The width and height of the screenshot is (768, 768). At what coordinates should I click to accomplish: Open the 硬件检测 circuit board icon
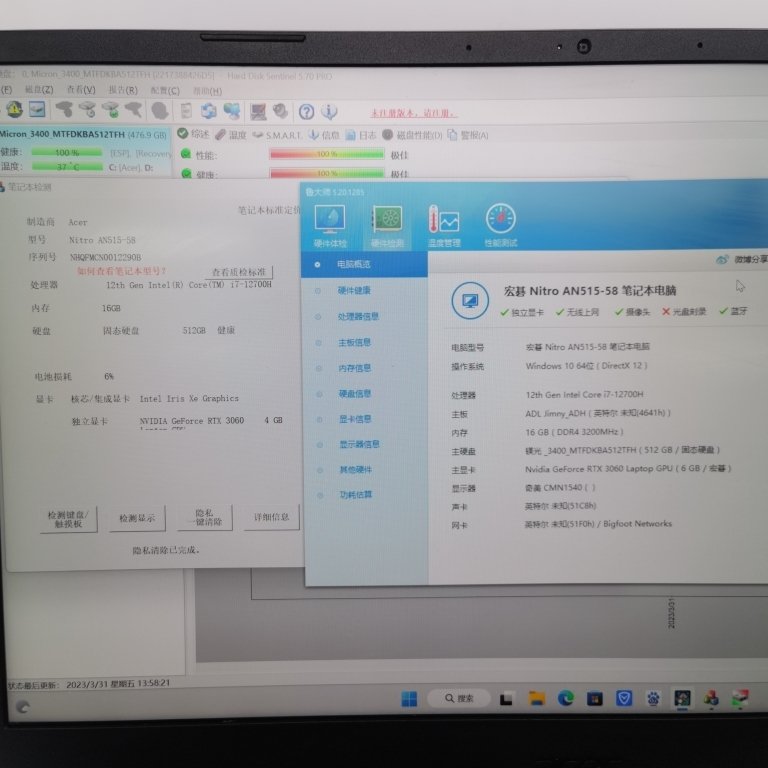point(387,225)
